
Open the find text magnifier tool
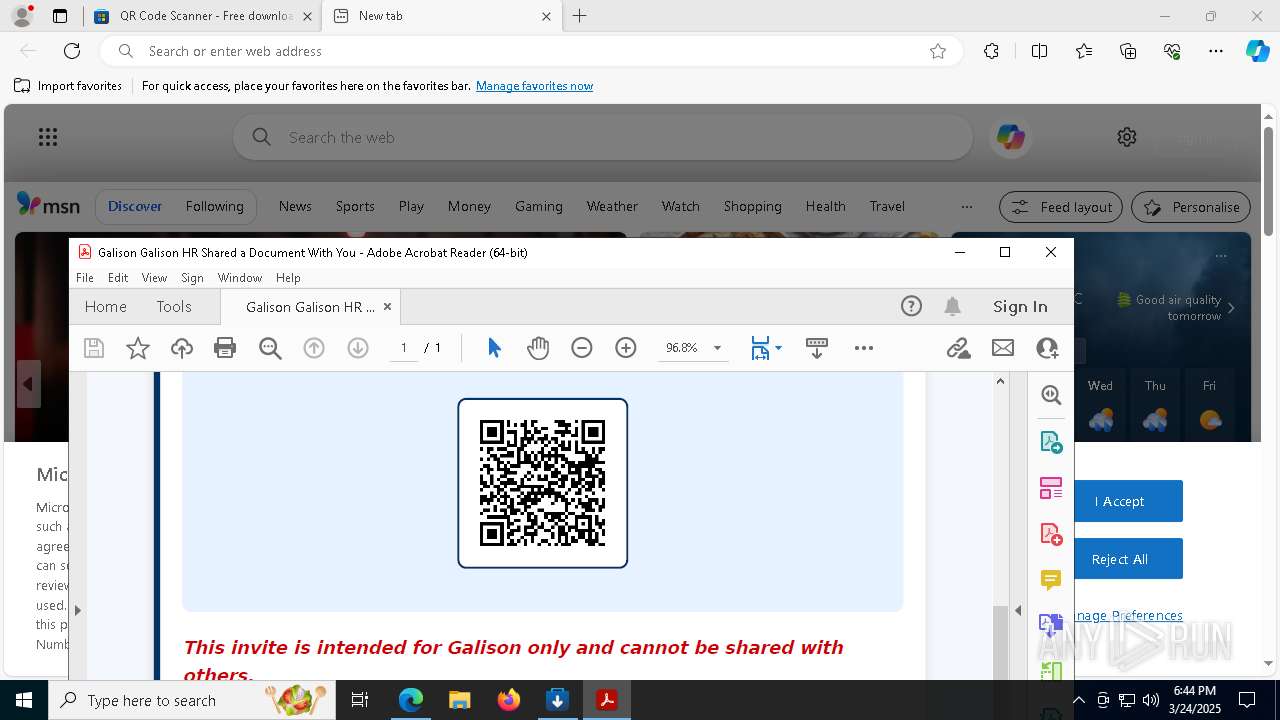pyautogui.click(x=270, y=348)
